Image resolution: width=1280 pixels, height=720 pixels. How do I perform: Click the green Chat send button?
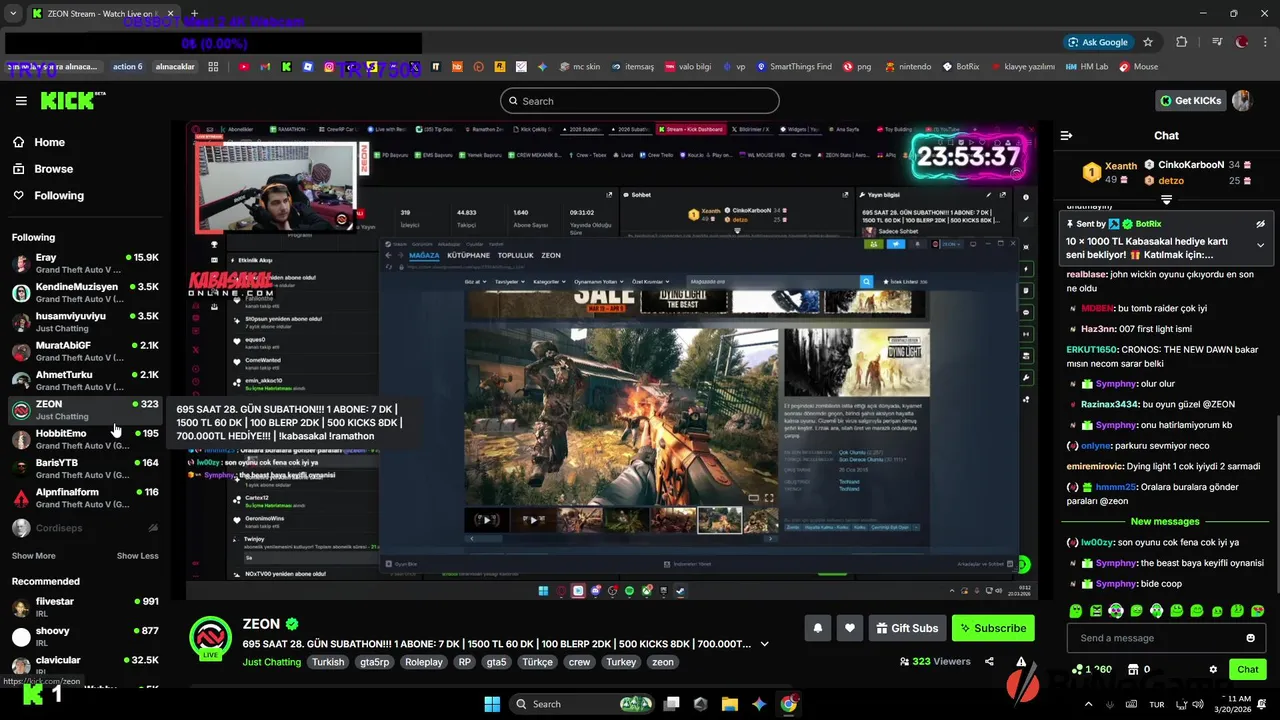click(1248, 669)
